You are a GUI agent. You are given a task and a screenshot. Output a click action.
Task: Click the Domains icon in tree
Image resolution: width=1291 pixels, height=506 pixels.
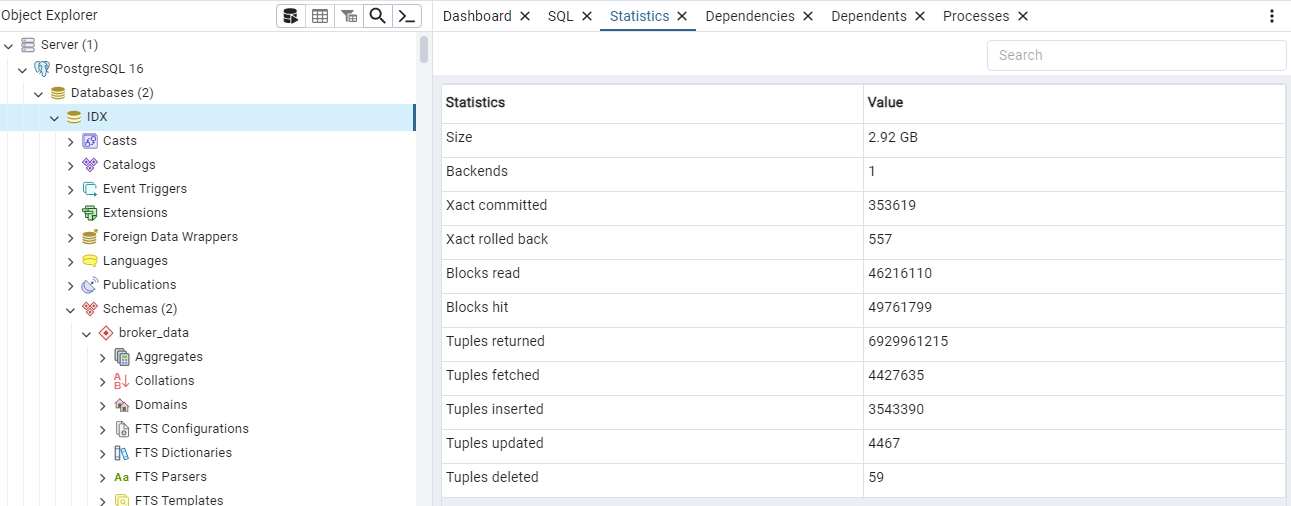click(x=122, y=405)
